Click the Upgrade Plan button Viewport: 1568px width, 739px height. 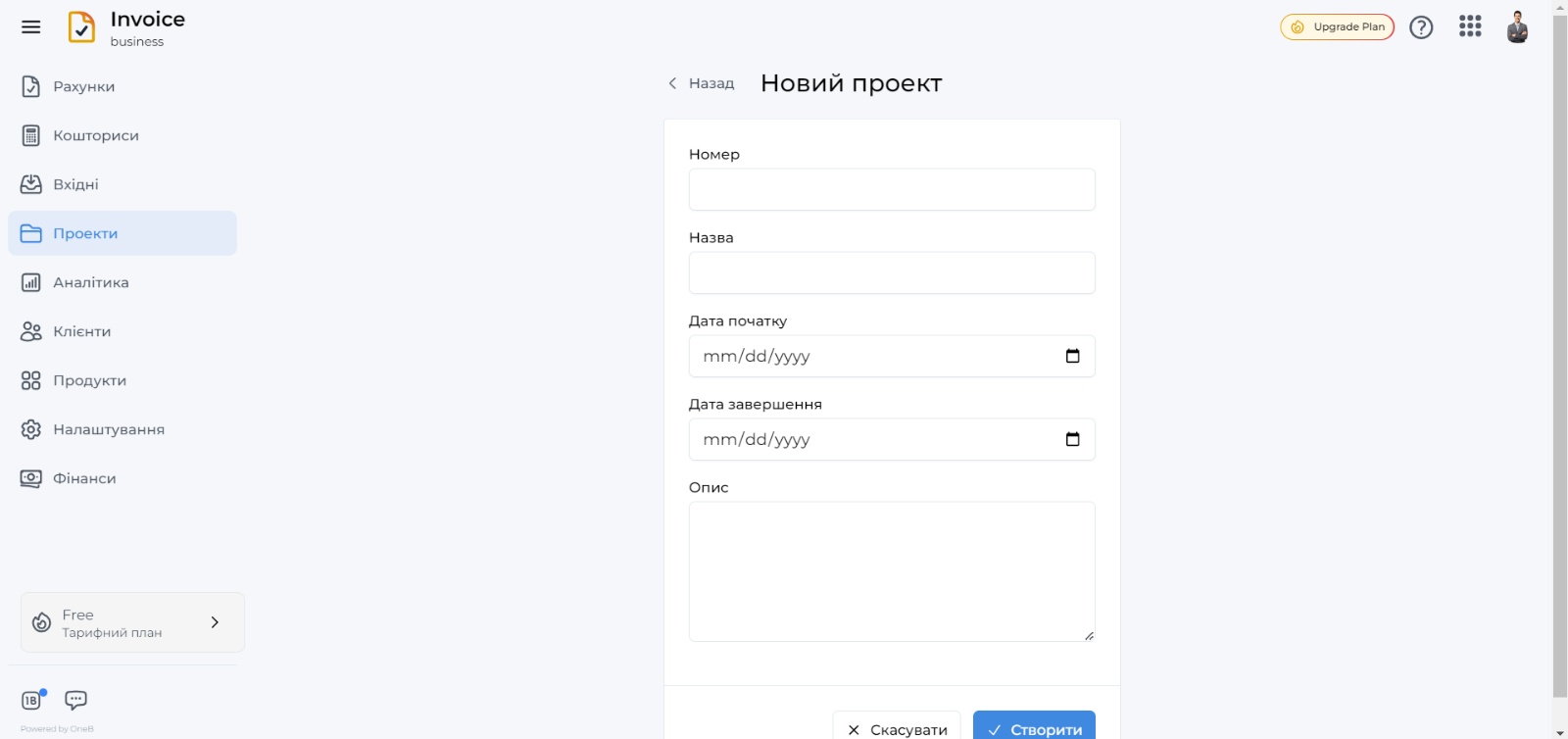1337,27
